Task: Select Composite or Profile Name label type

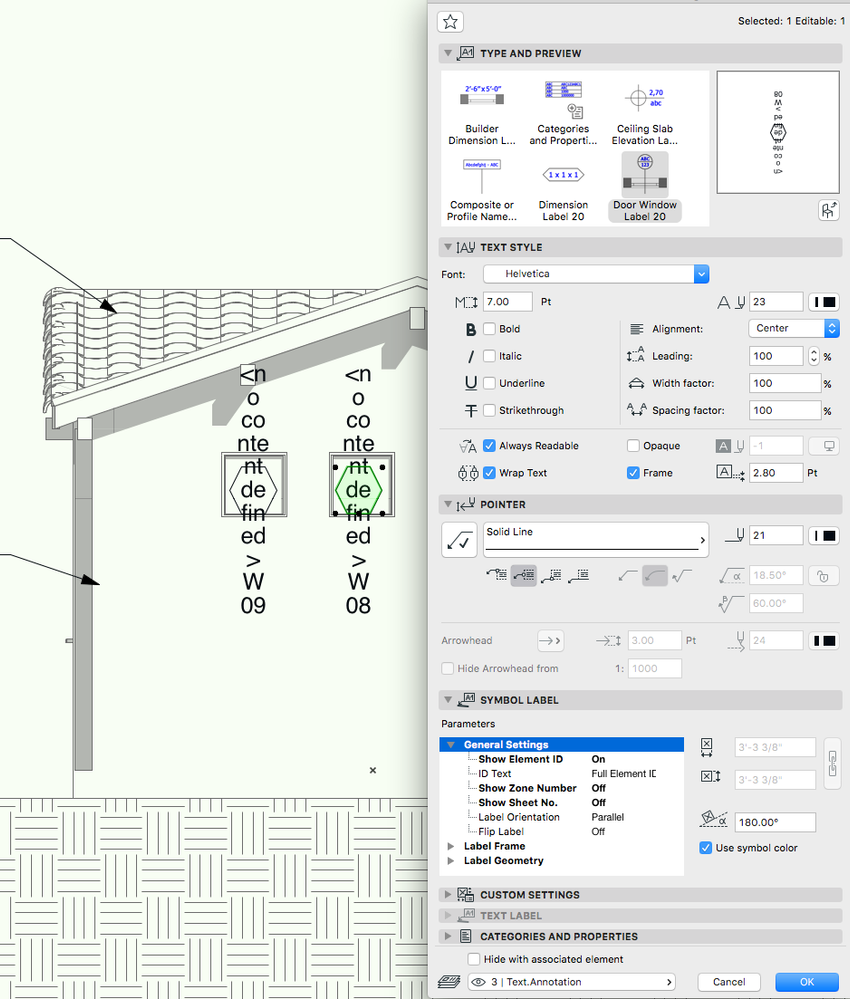Action: [482, 190]
